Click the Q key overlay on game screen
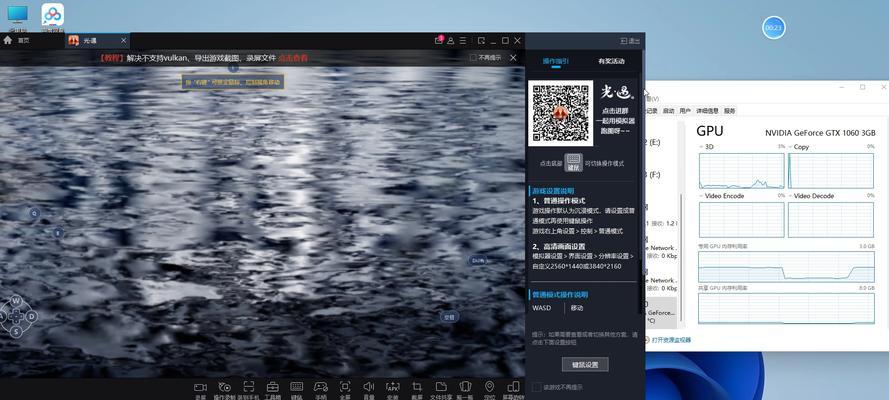This screenshot has width=889, height=400. tap(34, 214)
